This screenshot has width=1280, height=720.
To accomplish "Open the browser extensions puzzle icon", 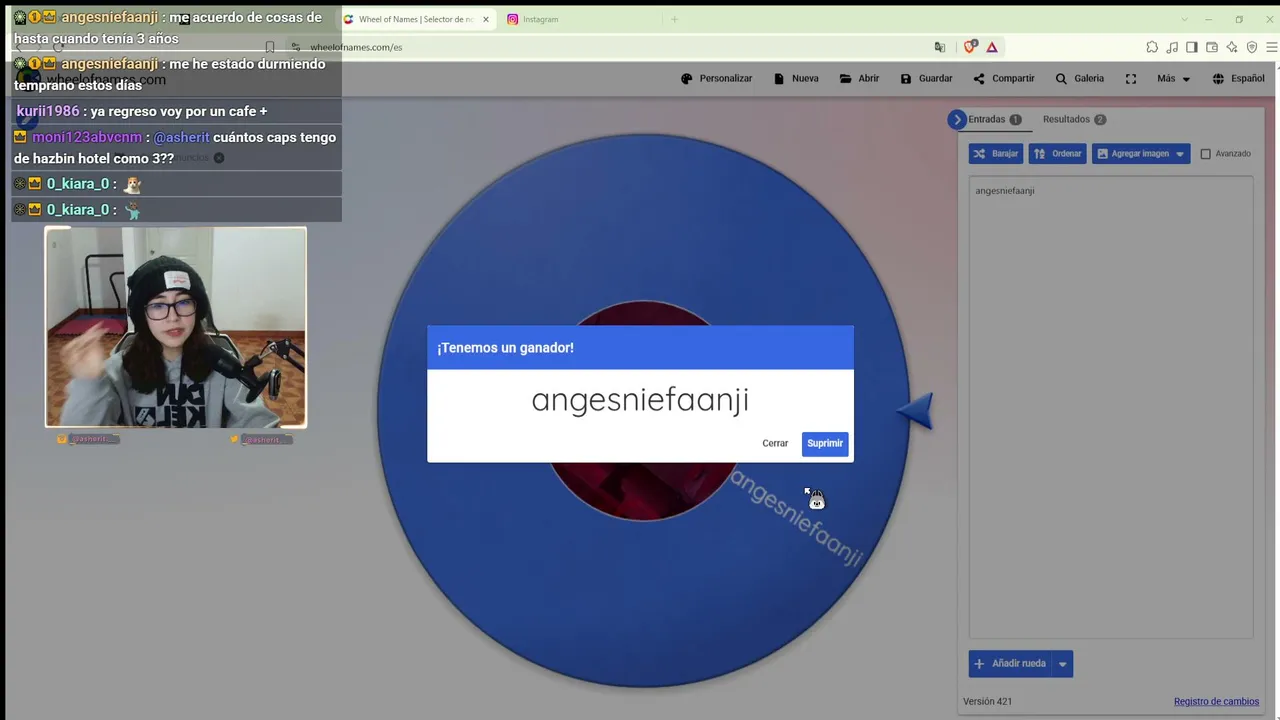I will coord(1152,47).
